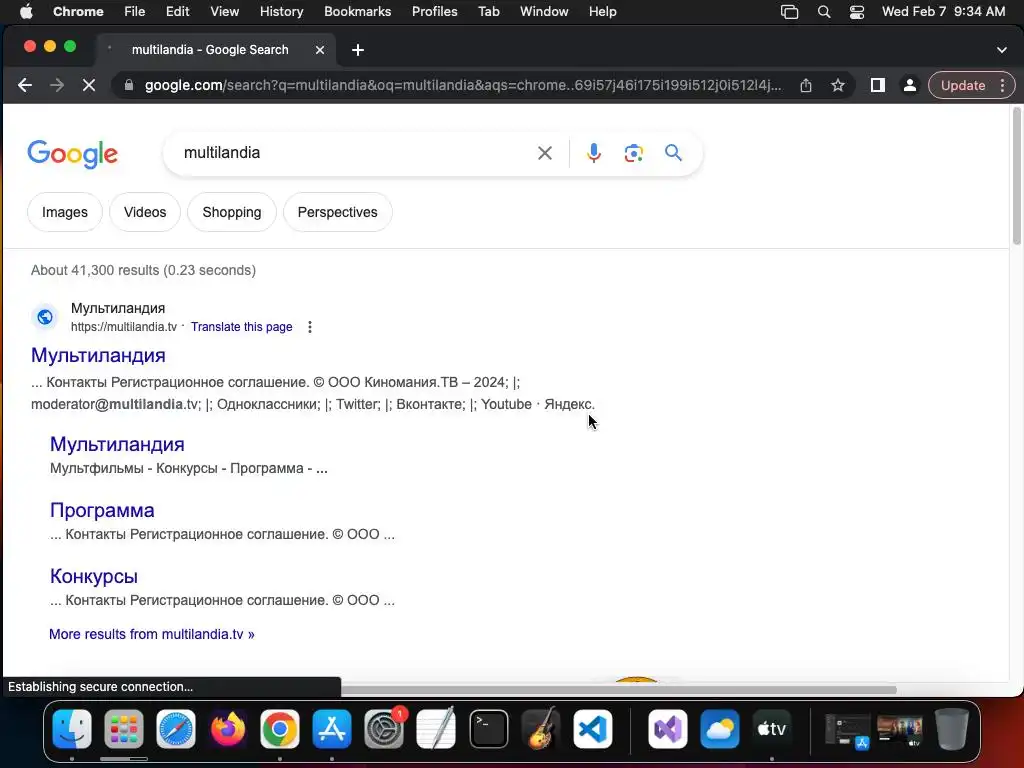Open Safari from the Dock
Viewport: 1024px width, 768px height.
coord(176,729)
